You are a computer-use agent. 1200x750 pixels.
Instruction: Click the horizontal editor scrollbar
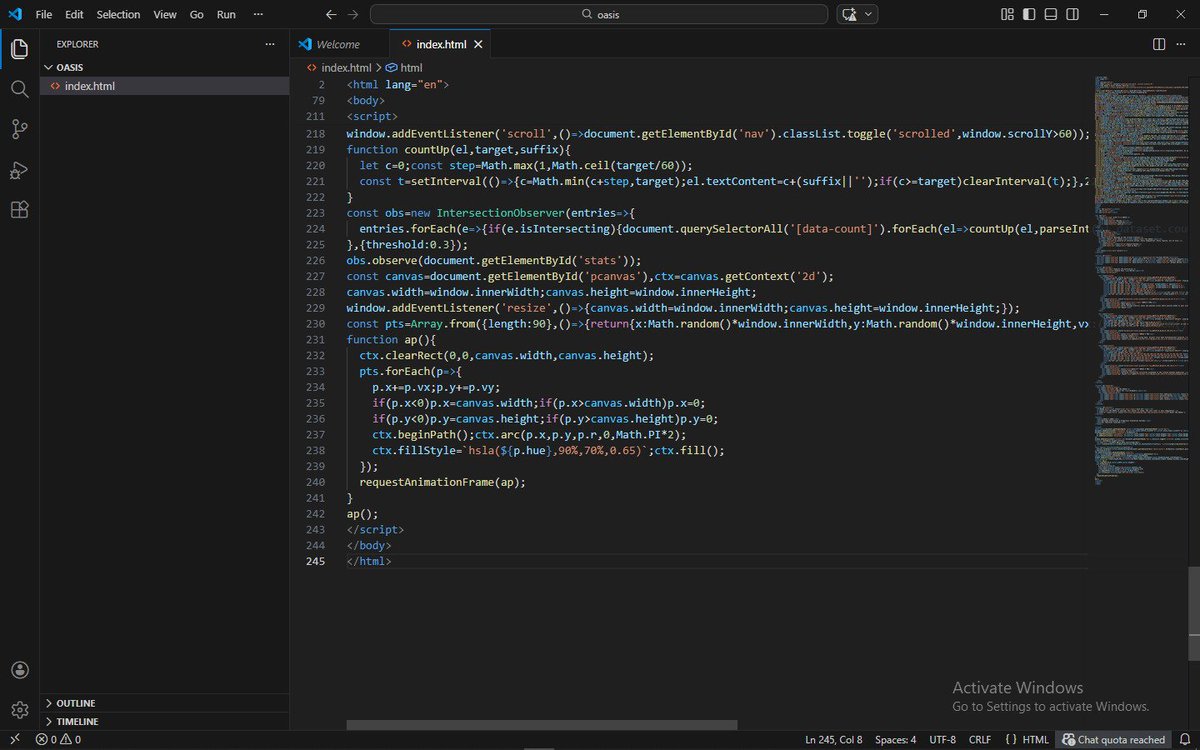point(542,724)
